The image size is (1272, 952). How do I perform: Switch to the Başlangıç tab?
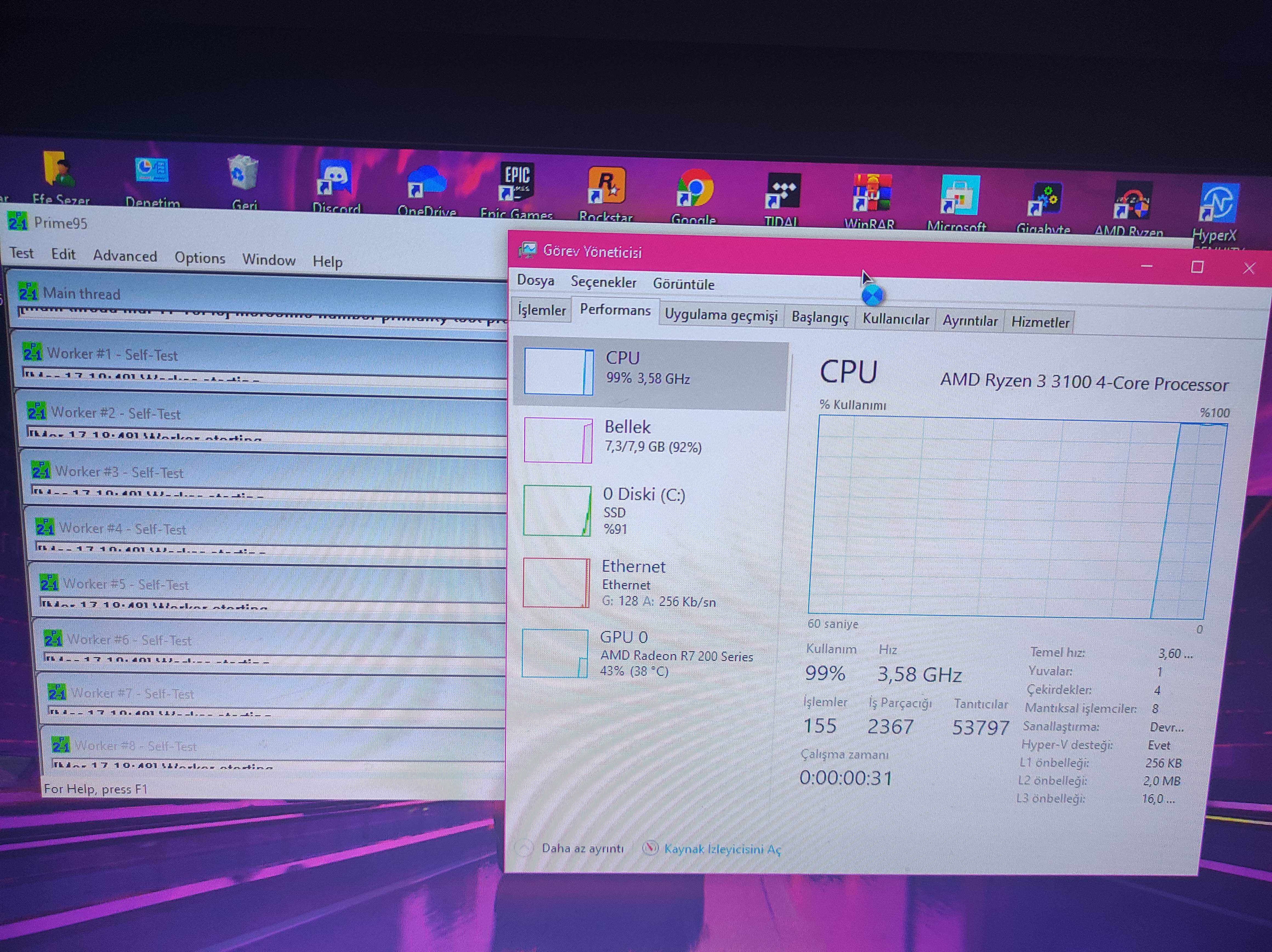819,318
